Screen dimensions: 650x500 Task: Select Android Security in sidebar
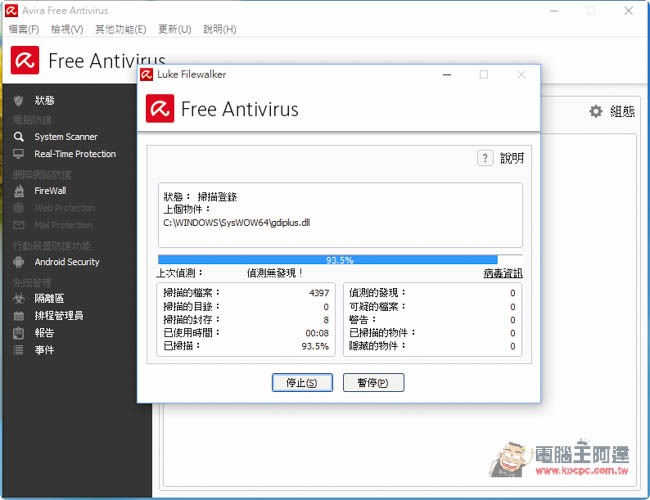67,262
